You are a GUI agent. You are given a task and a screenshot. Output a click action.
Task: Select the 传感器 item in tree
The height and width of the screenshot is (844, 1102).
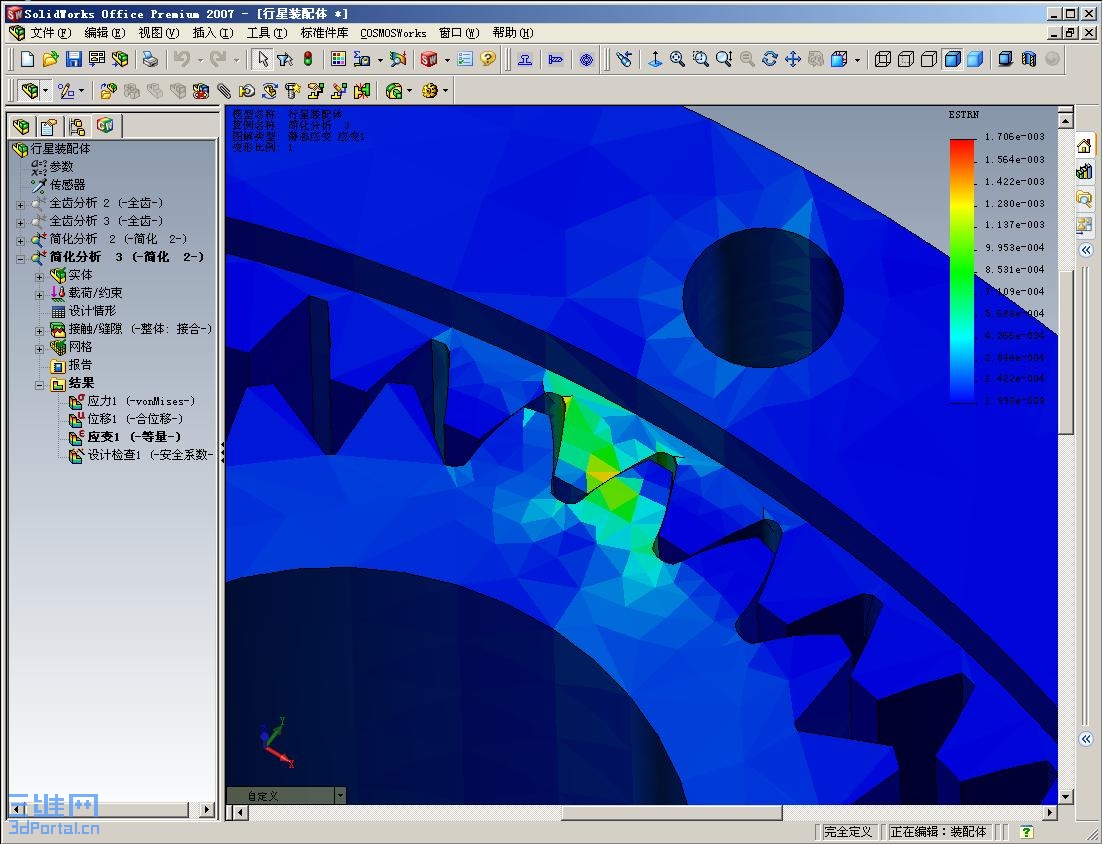(58, 185)
